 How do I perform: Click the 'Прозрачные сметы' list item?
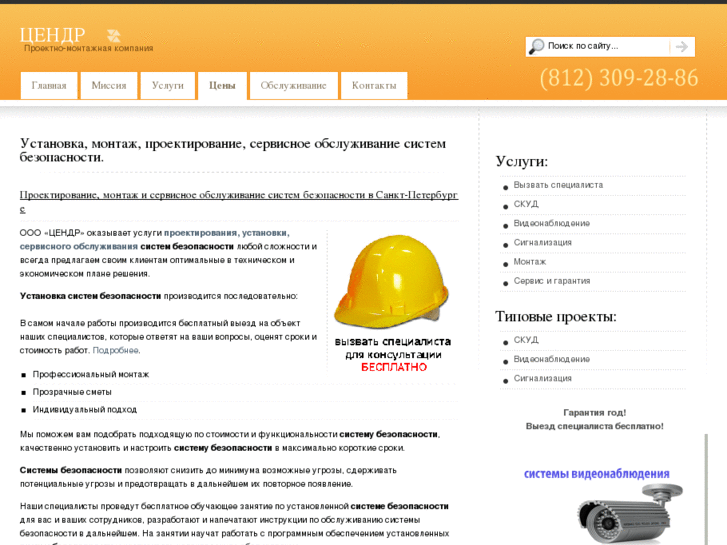tap(72, 392)
